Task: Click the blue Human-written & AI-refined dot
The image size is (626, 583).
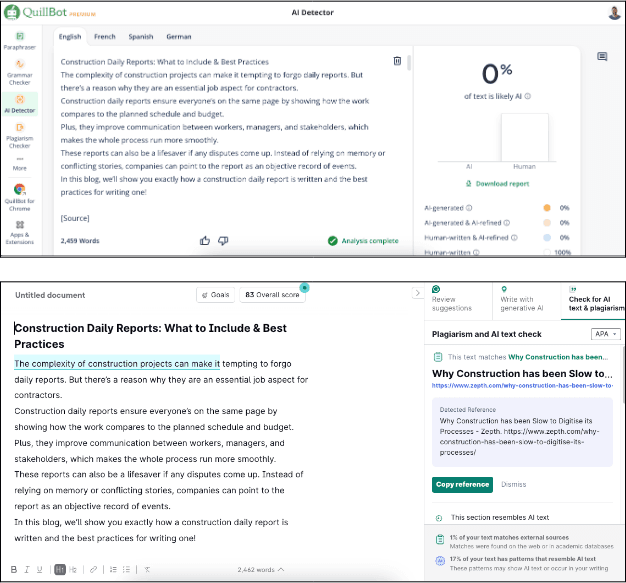Action: click(547, 238)
